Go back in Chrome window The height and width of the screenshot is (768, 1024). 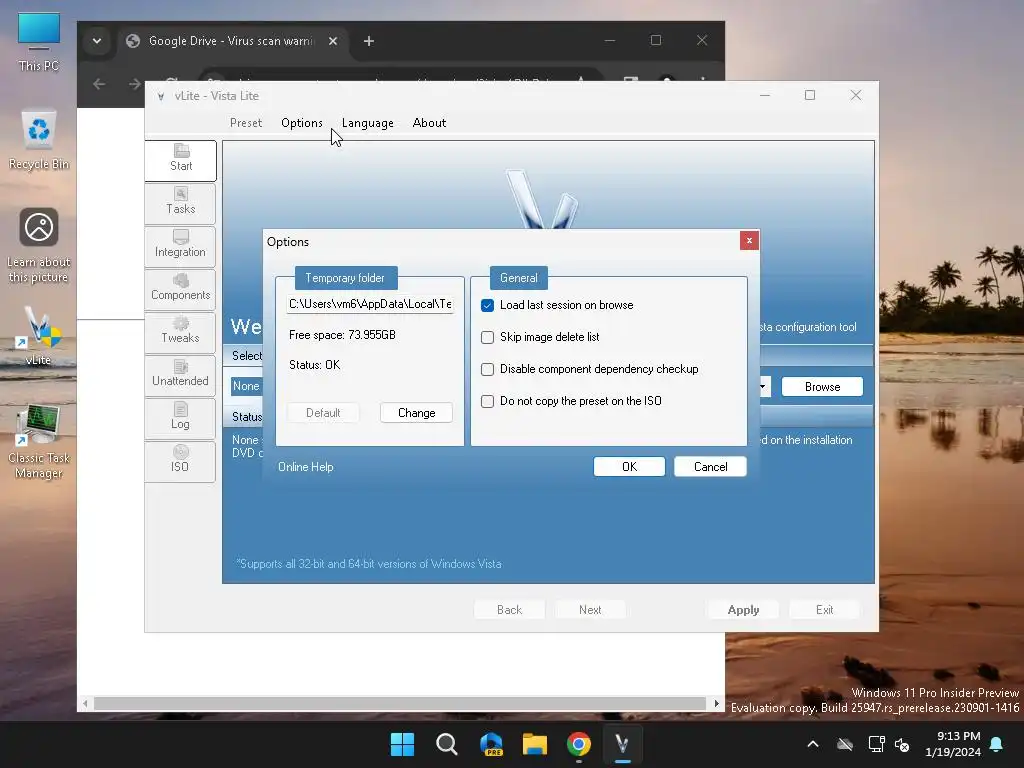point(99,84)
